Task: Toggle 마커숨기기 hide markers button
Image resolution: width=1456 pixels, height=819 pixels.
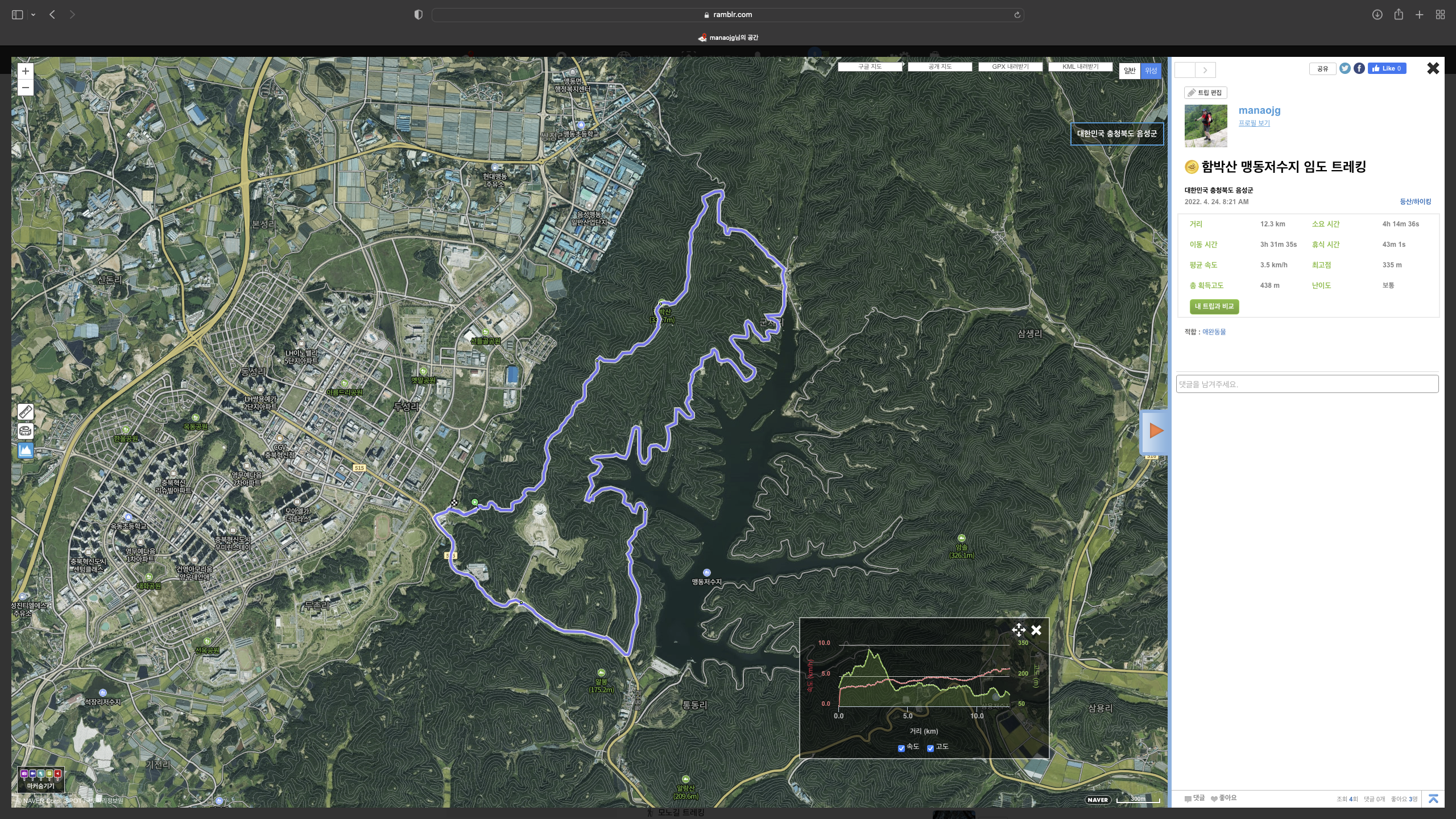Action: click(x=41, y=779)
